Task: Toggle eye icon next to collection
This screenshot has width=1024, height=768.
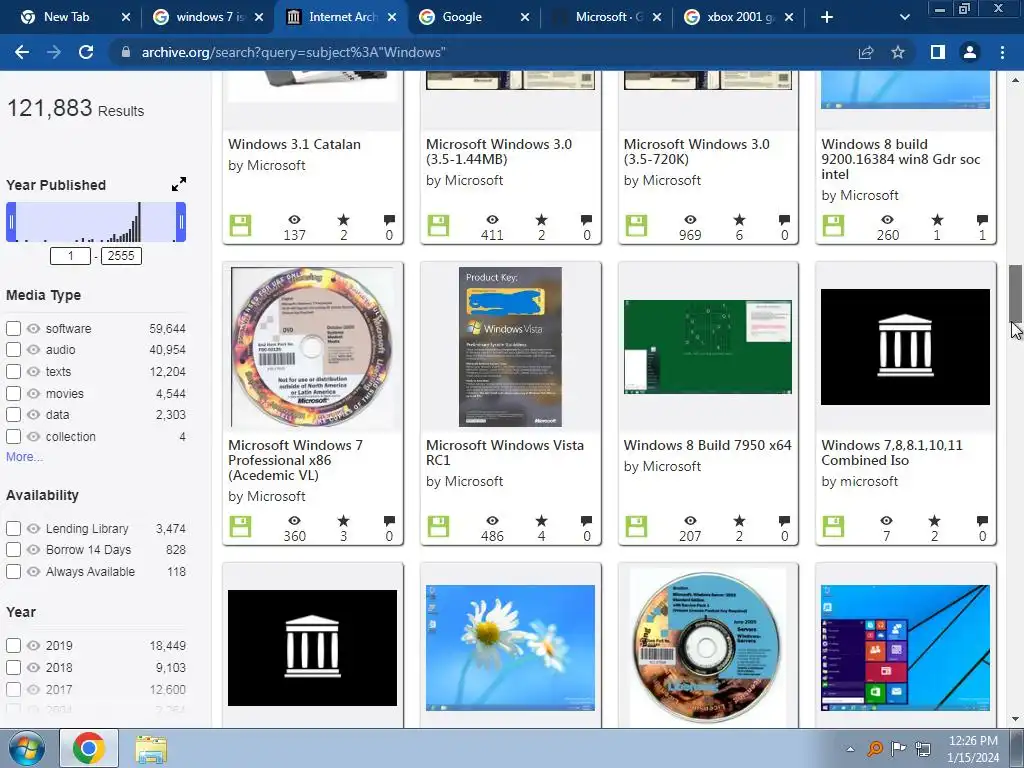Action: pos(33,436)
